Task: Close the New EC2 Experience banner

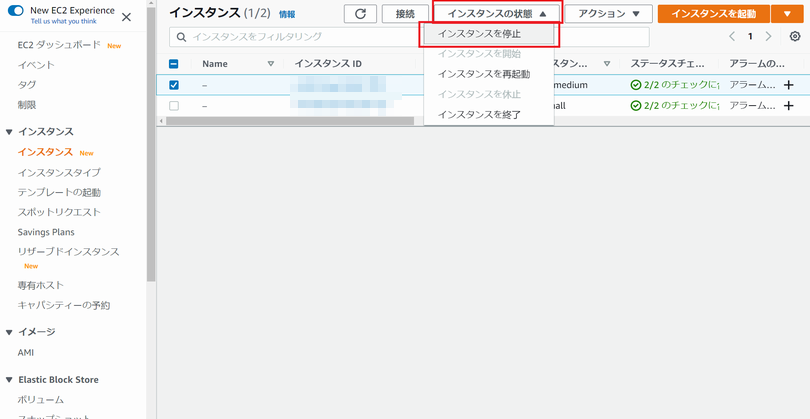Action: point(126,17)
